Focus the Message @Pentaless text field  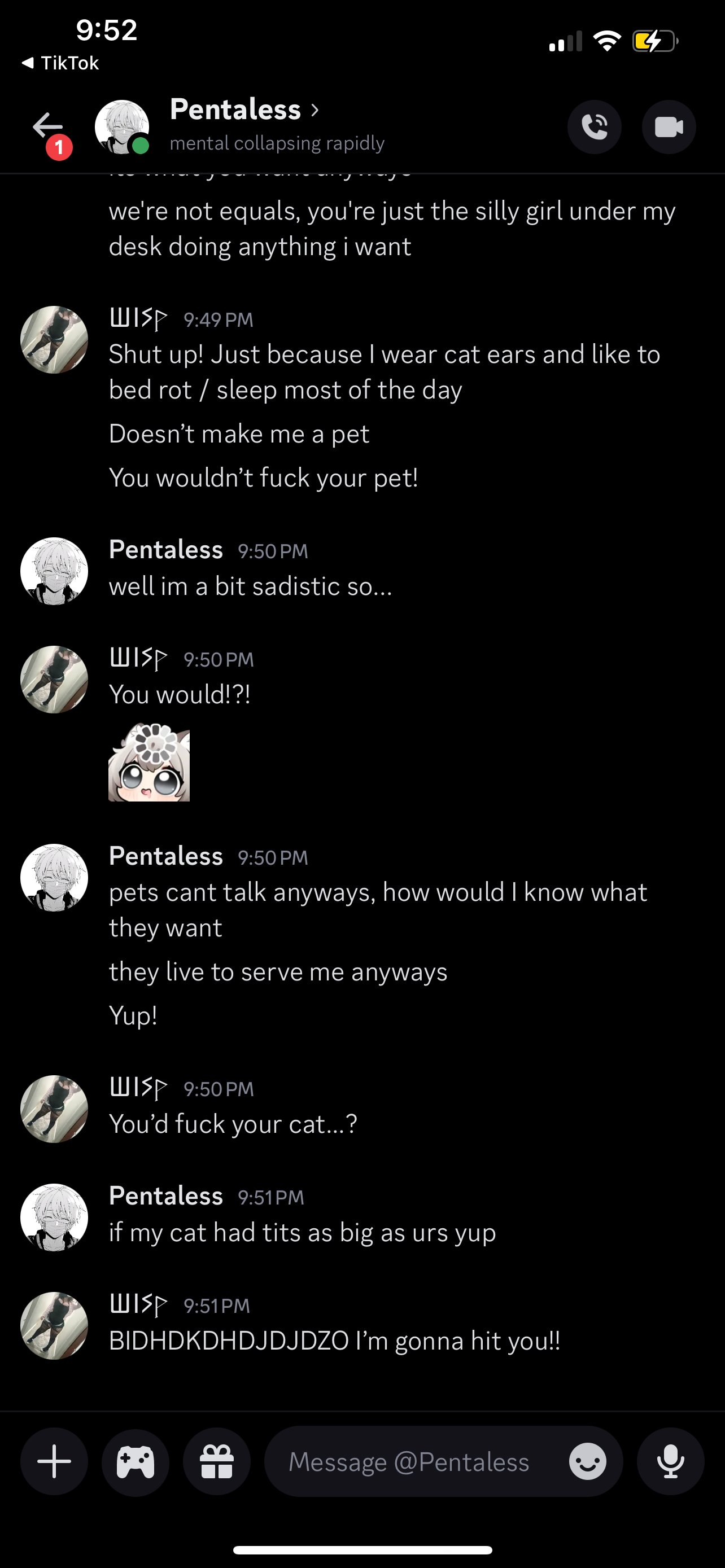click(x=408, y=1461)
